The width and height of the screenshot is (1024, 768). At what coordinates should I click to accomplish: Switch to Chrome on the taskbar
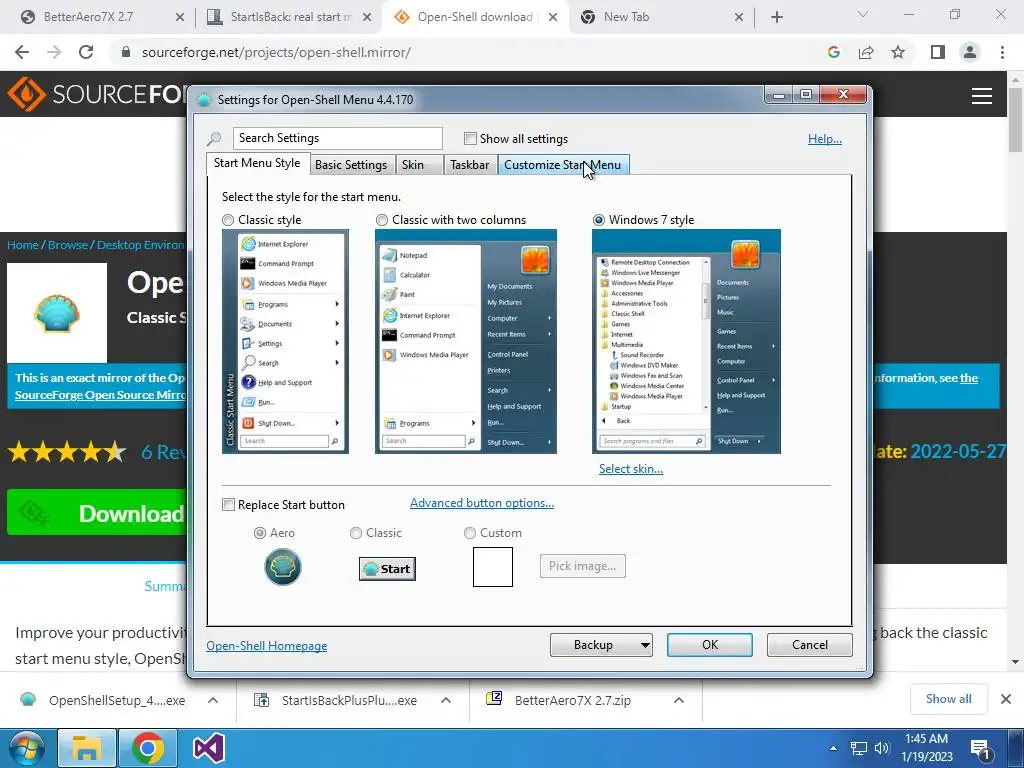pos(148,748)
